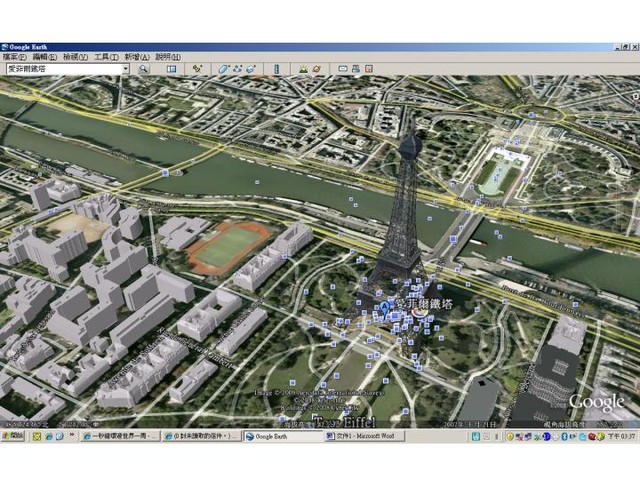Click the planet switch icon
The width and height of the screenshot is (640, 480).
pos(316,69)
